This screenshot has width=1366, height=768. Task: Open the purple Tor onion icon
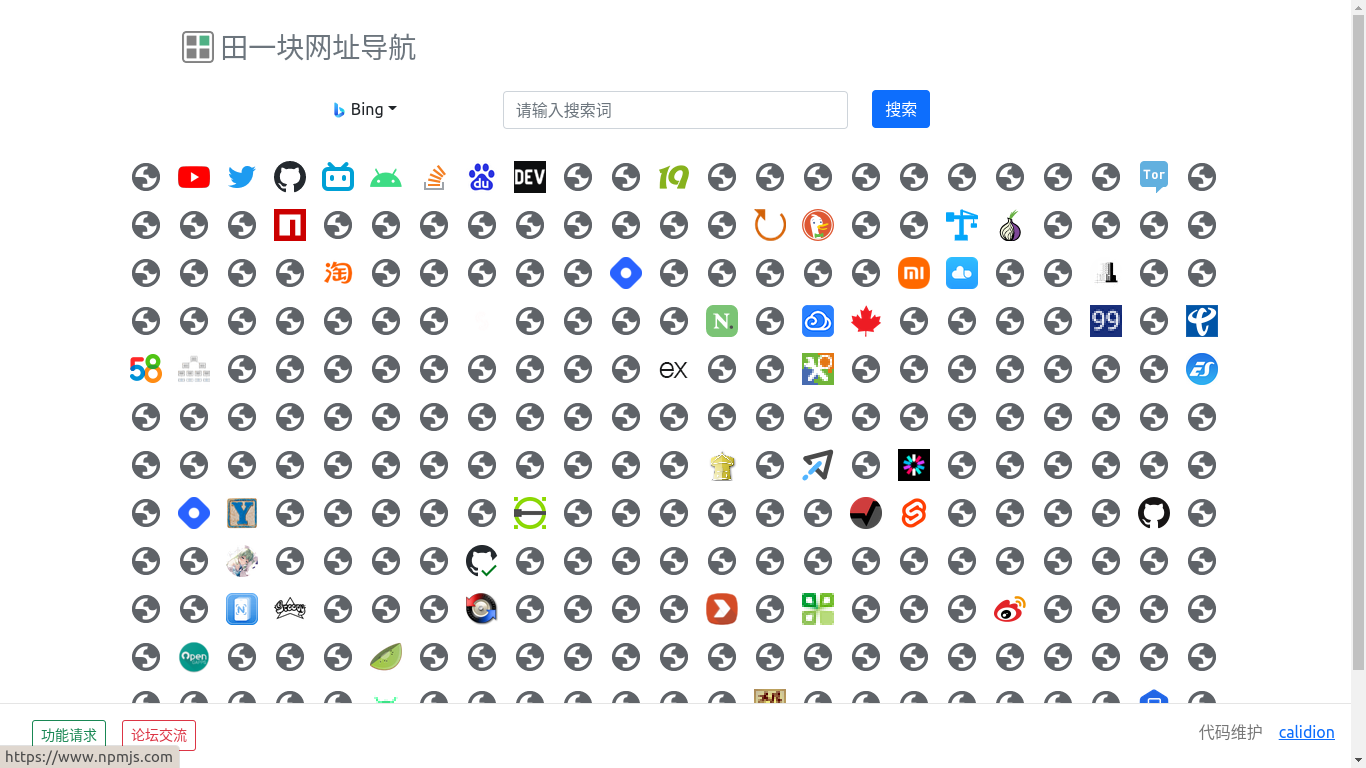[1010, 225]
